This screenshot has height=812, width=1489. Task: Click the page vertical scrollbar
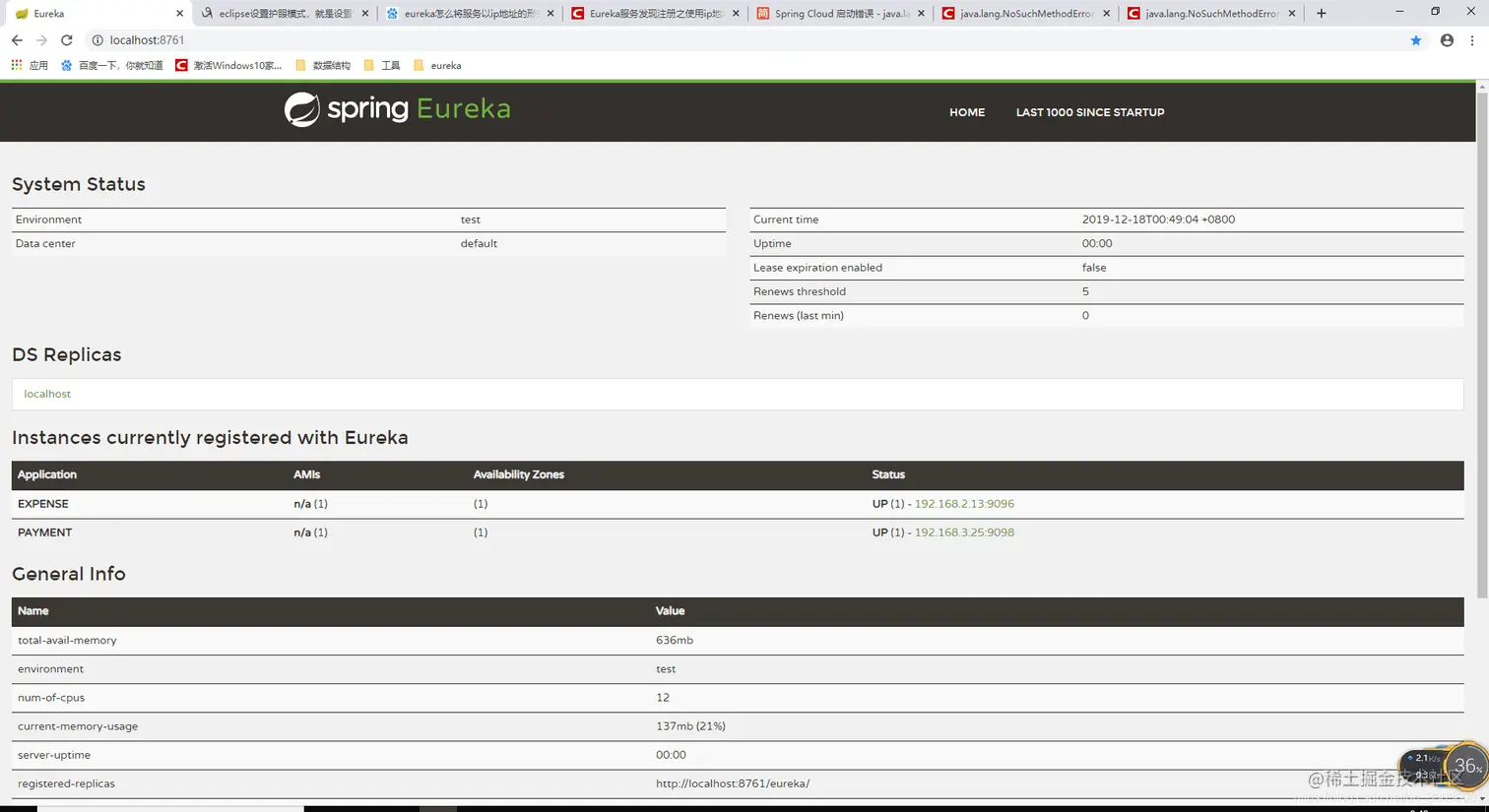coord(1482,344)
